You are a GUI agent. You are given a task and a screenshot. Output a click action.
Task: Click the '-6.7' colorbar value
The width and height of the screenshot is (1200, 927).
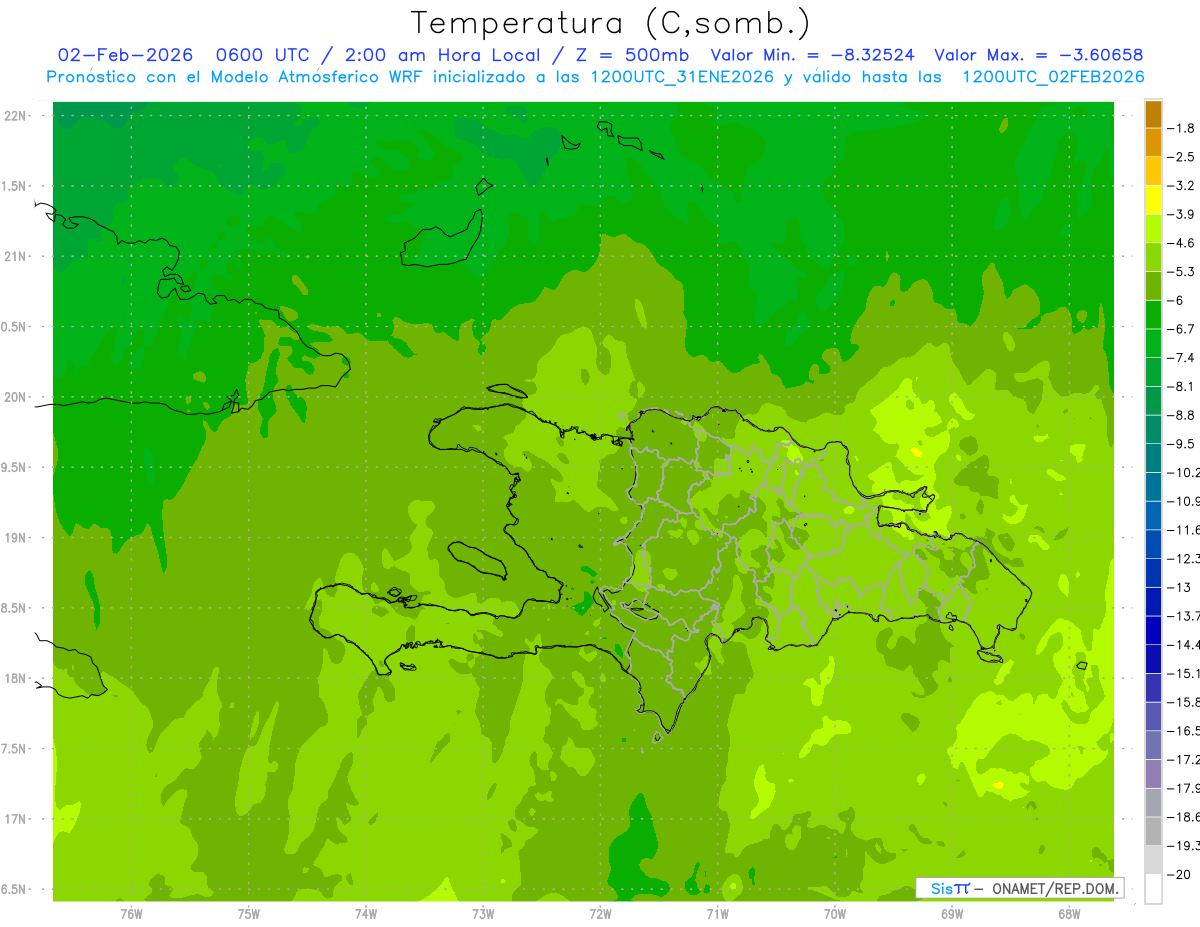[x=1181, y=329]
